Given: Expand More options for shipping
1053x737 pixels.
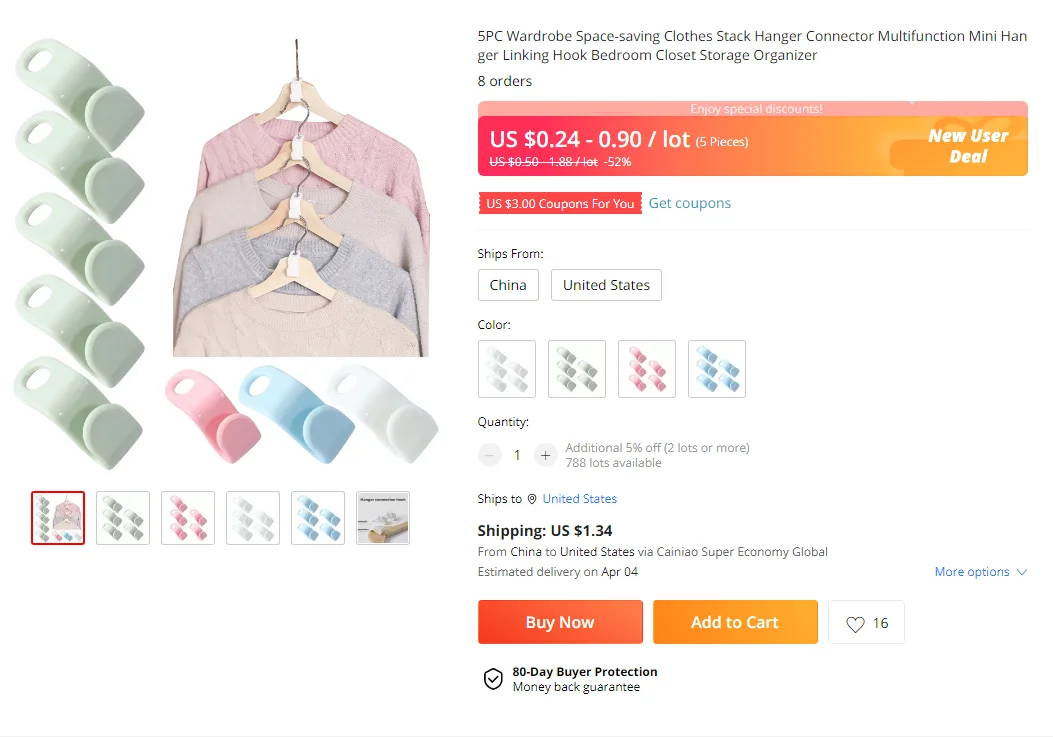Looking at the screenshot, I should point(980,572).
